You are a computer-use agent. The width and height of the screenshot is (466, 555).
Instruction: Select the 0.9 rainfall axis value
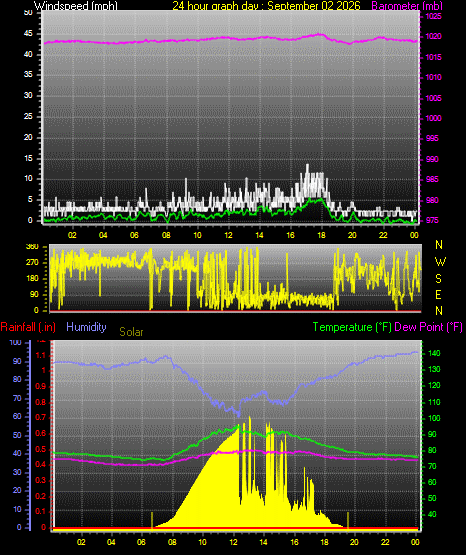point(41,386)
